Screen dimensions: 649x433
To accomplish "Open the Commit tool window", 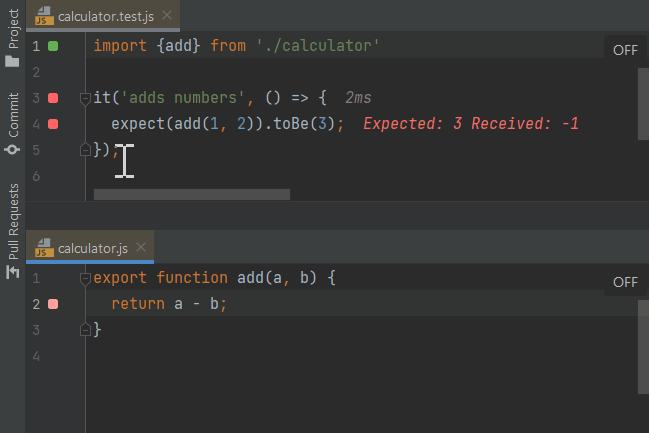I will (x=13, y=124).
